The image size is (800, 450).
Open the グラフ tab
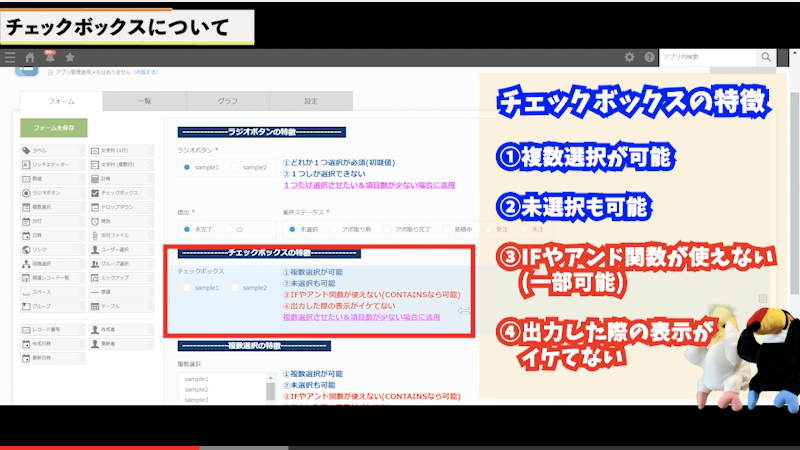coord(227,101)
